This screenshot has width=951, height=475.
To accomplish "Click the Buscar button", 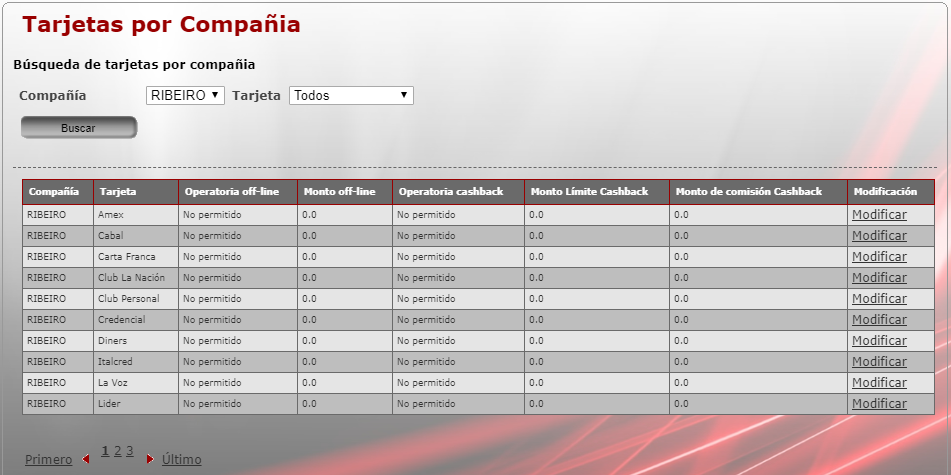I will [79, 127].
